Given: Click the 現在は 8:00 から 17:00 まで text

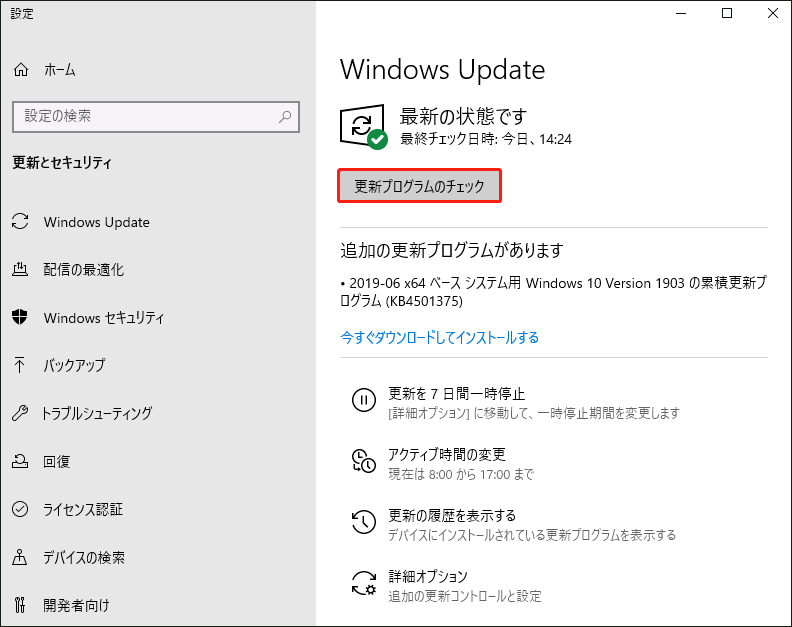Looking at the screenshot, I should pos(461,474).
